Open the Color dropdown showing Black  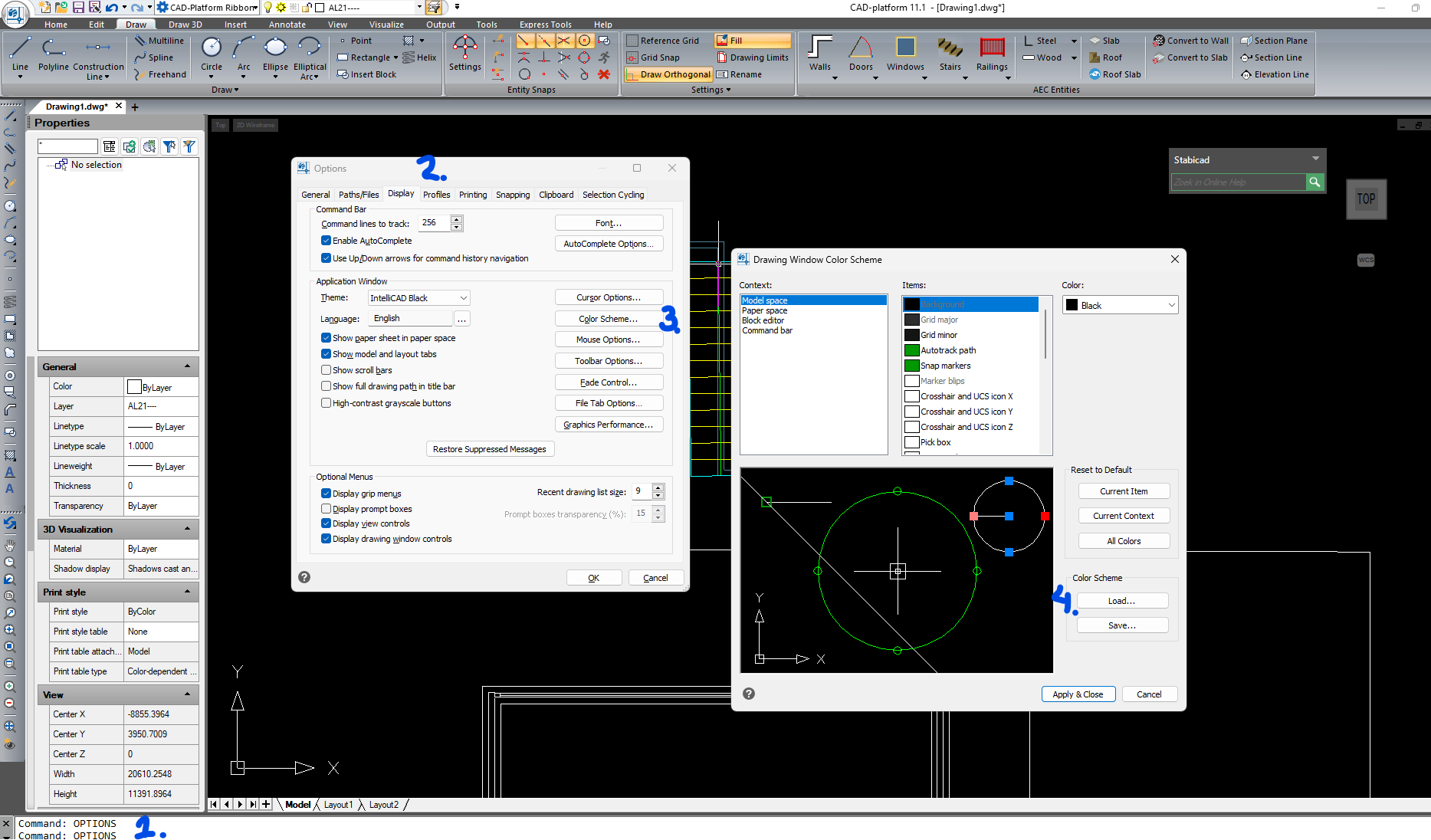[x=1120, y=305]
